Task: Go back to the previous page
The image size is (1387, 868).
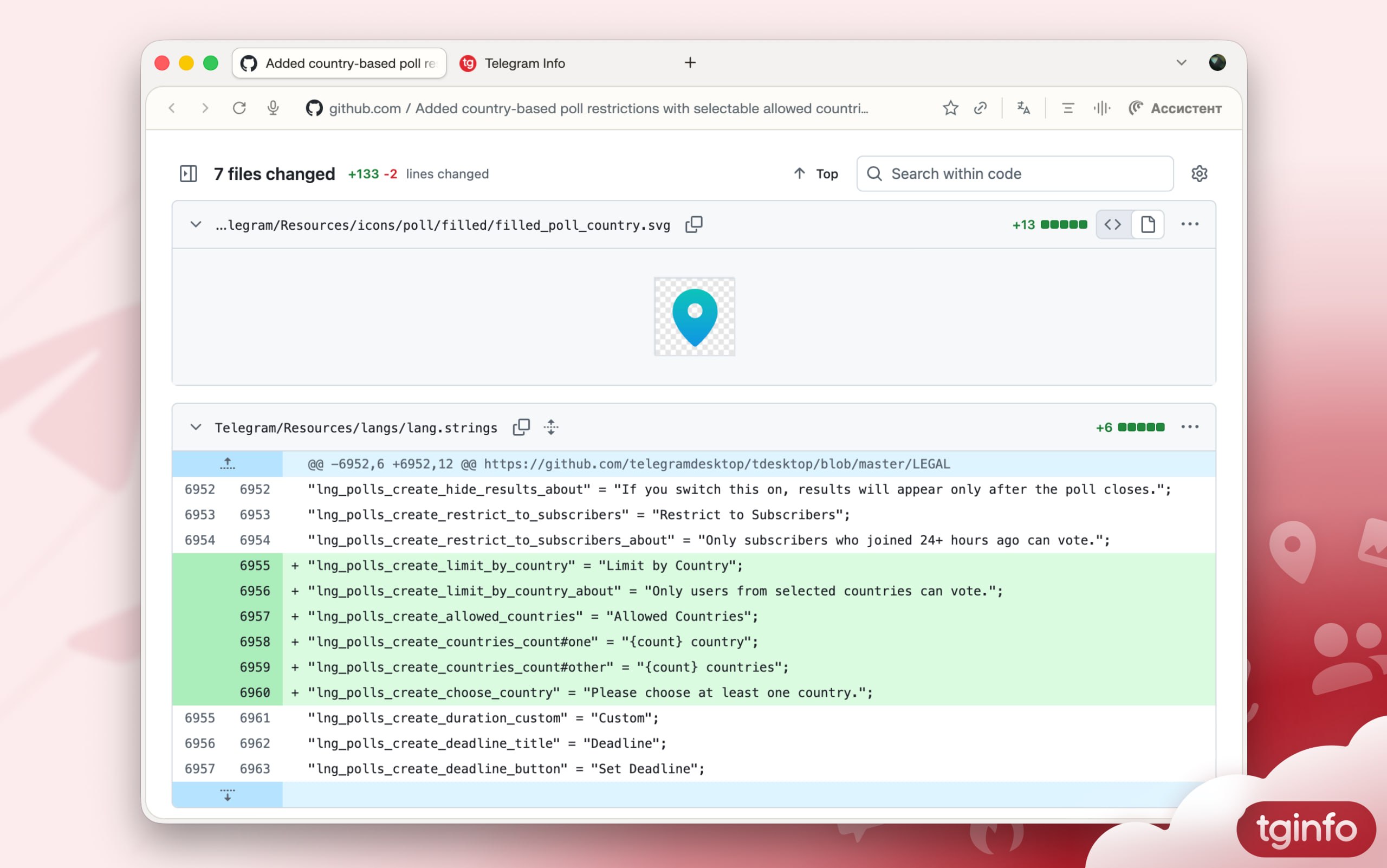Action: pyautogui.click(x=172, y=108)
